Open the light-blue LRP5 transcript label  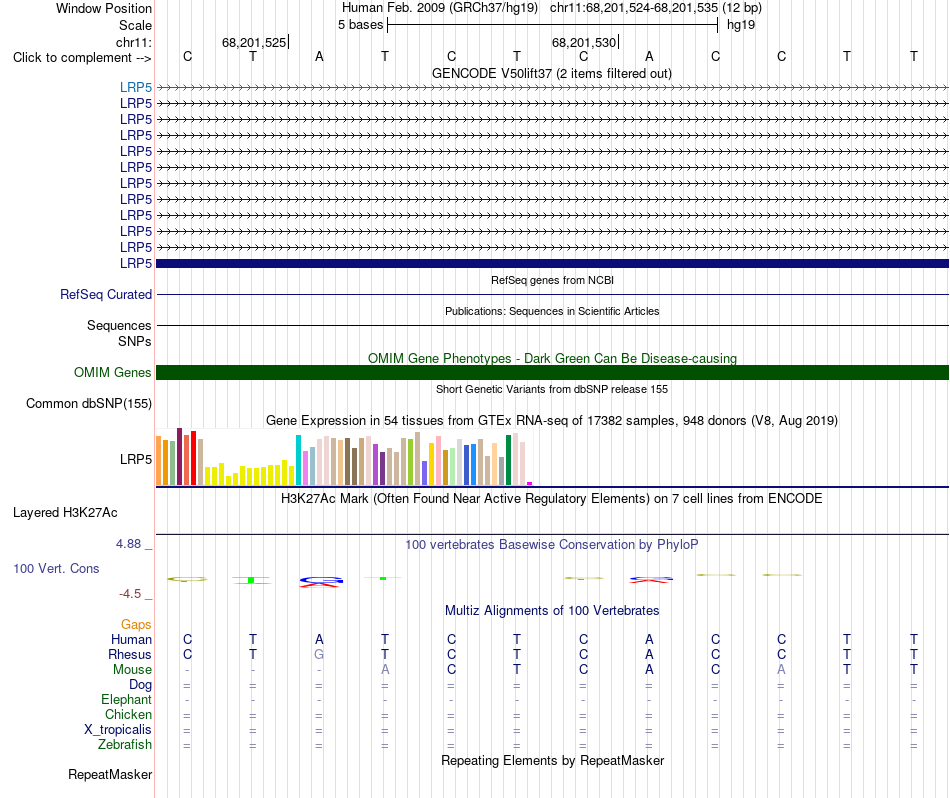[136, 88]
